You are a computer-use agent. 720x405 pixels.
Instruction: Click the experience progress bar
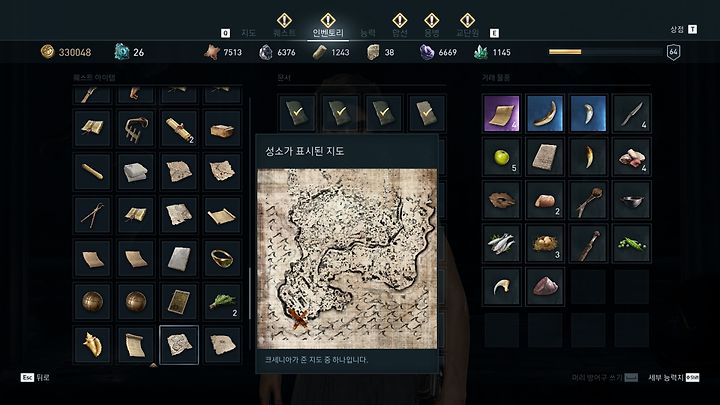(x=605, y=52)
